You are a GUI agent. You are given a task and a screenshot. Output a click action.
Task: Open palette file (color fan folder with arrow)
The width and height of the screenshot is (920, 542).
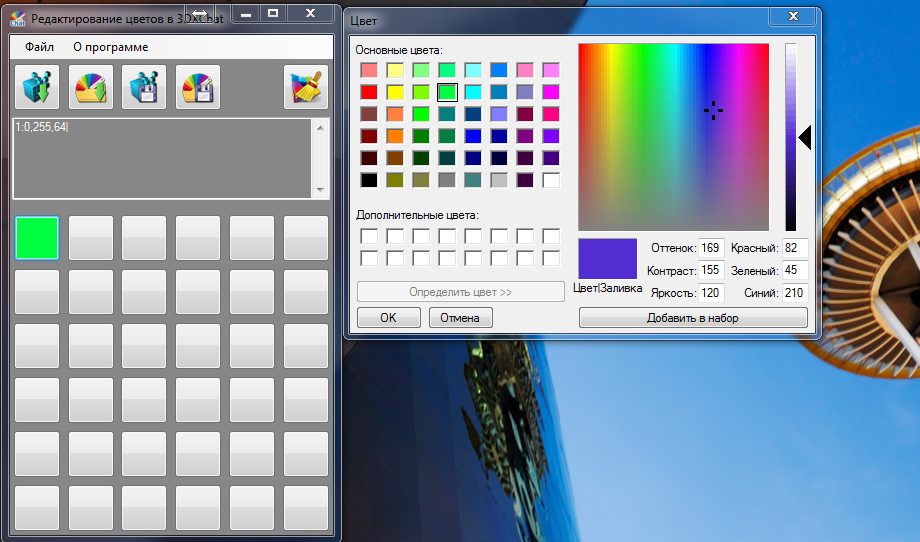point(91,87)
